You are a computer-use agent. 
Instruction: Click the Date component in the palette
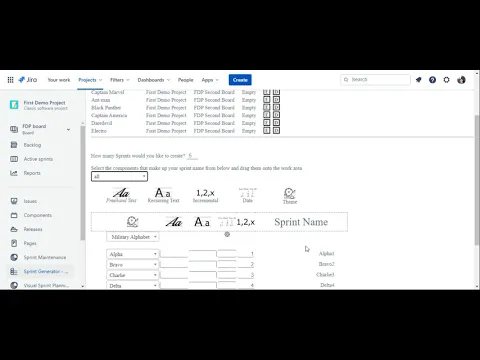(248, 195)
